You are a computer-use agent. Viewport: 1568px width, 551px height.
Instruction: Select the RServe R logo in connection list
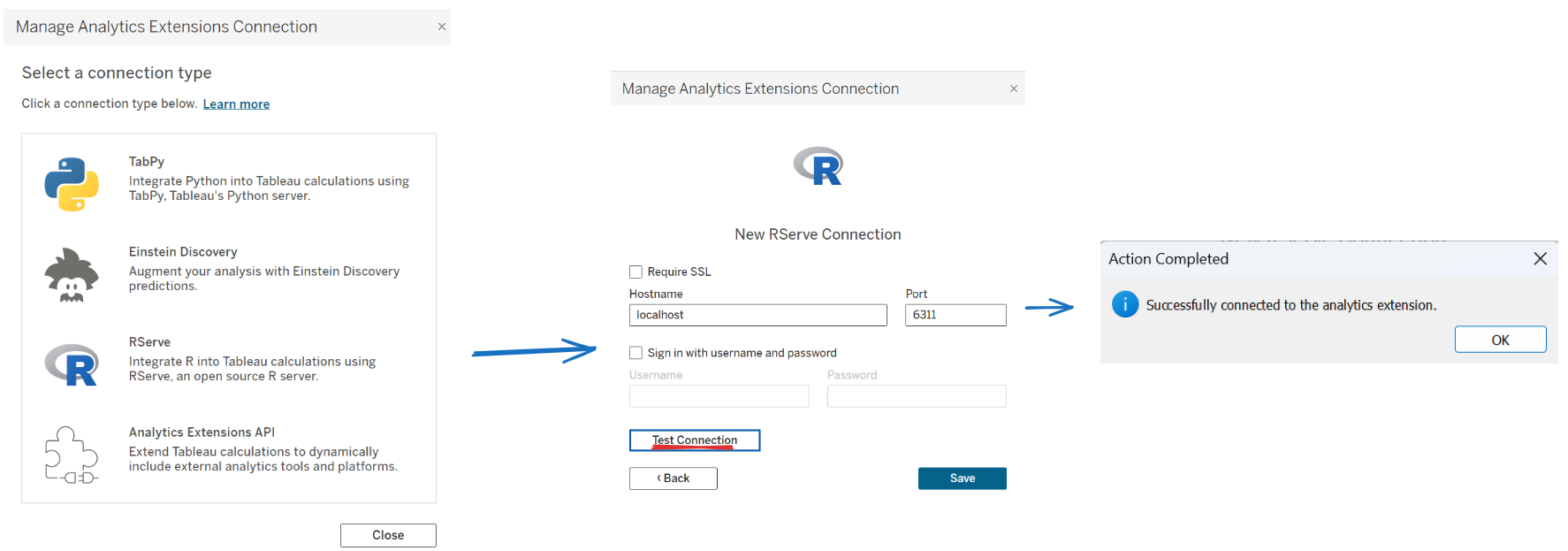tap(72, 364)
